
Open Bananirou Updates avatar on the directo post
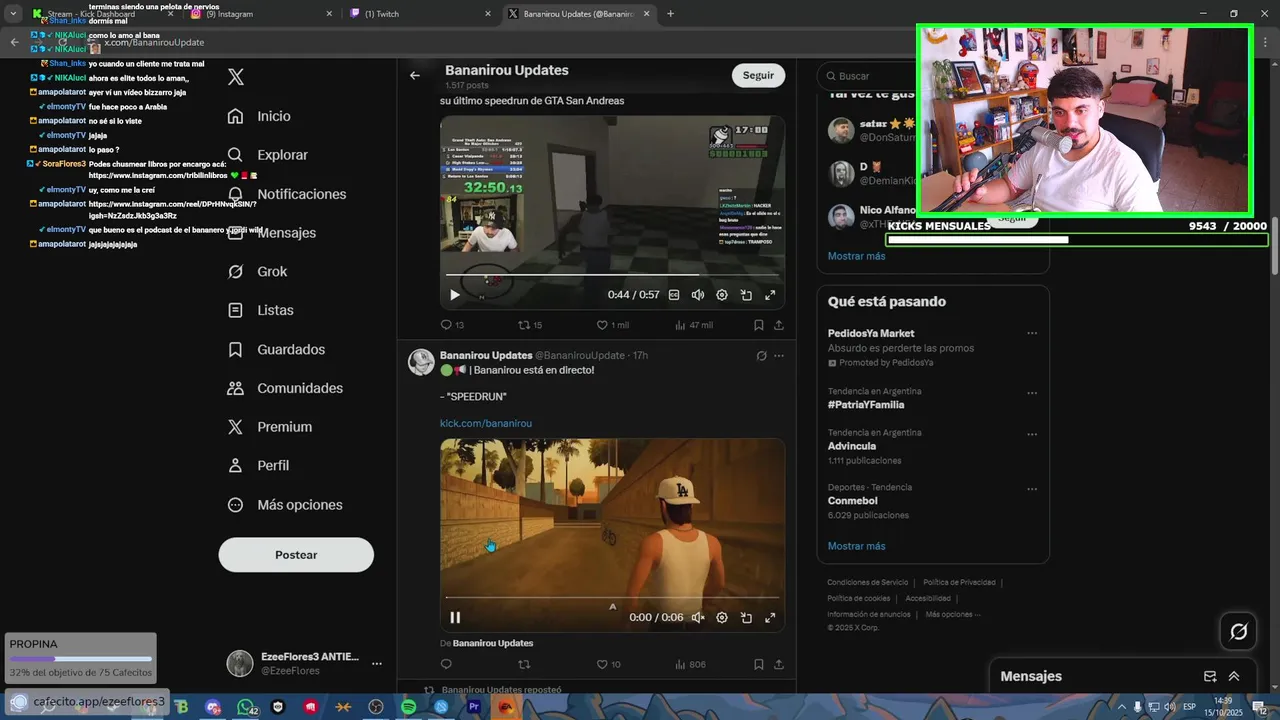421,362
